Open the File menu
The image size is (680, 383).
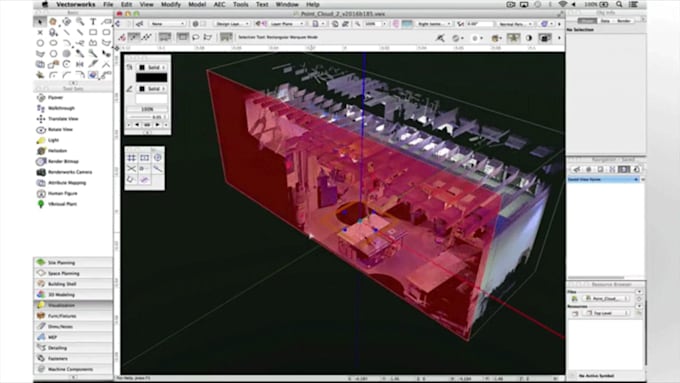[108, 4]
